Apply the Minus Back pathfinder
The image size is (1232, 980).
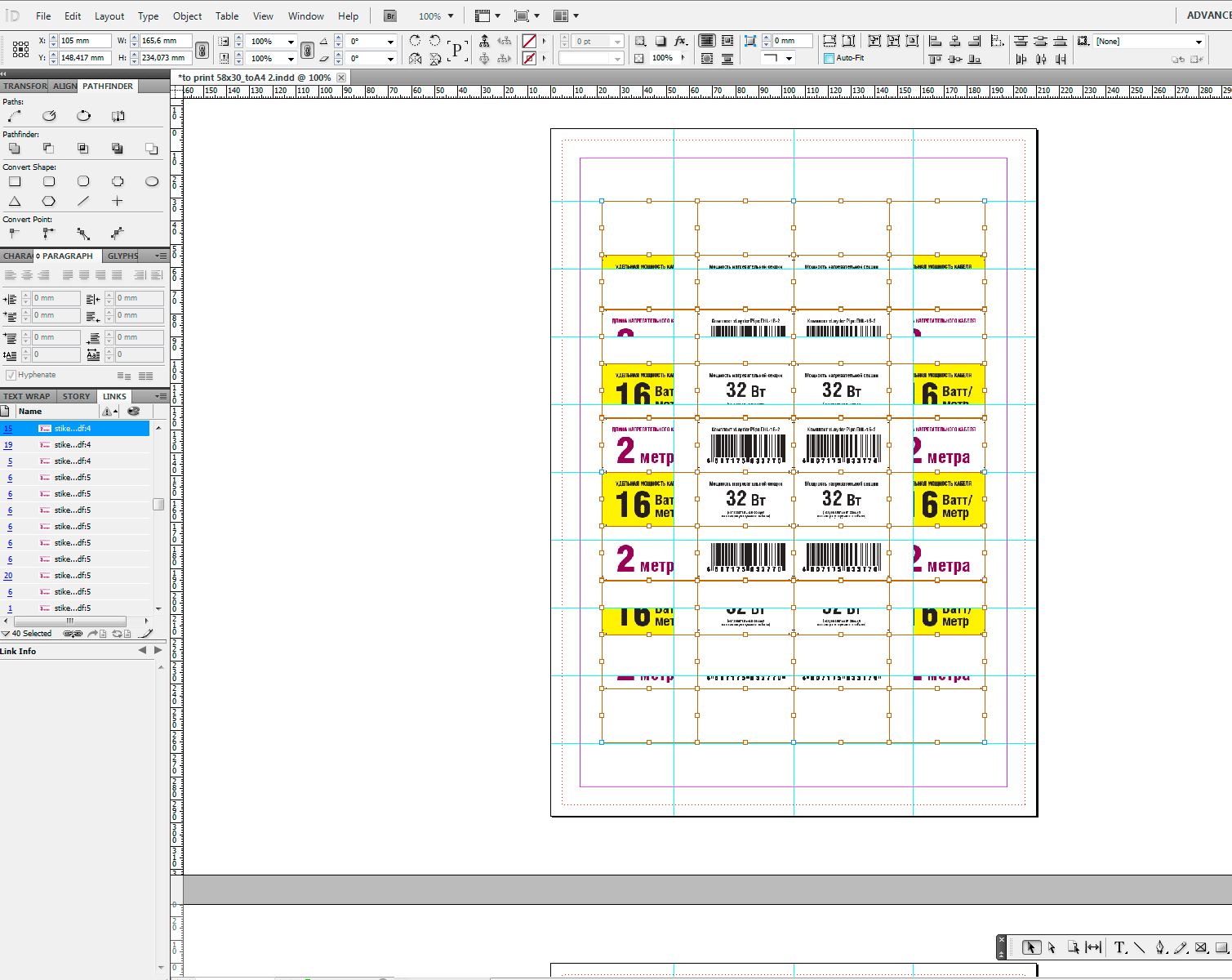click(152, 149)
